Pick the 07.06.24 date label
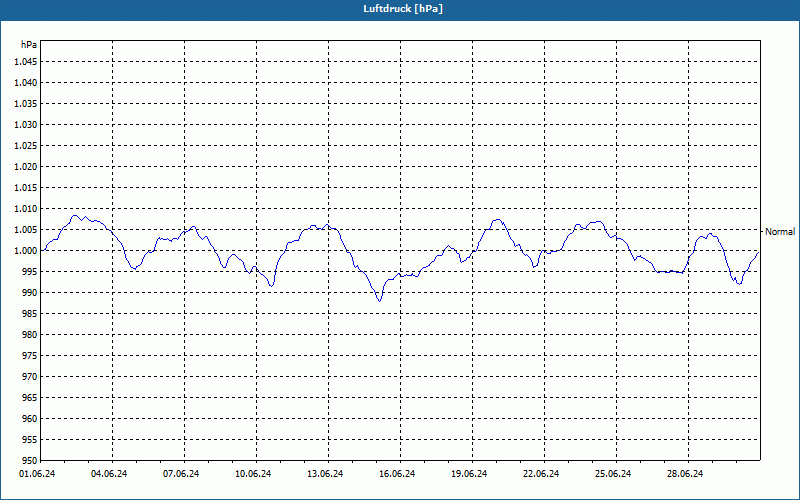This screenshot has height=500, width=800. pyautogui.click(x=181, y=474)
